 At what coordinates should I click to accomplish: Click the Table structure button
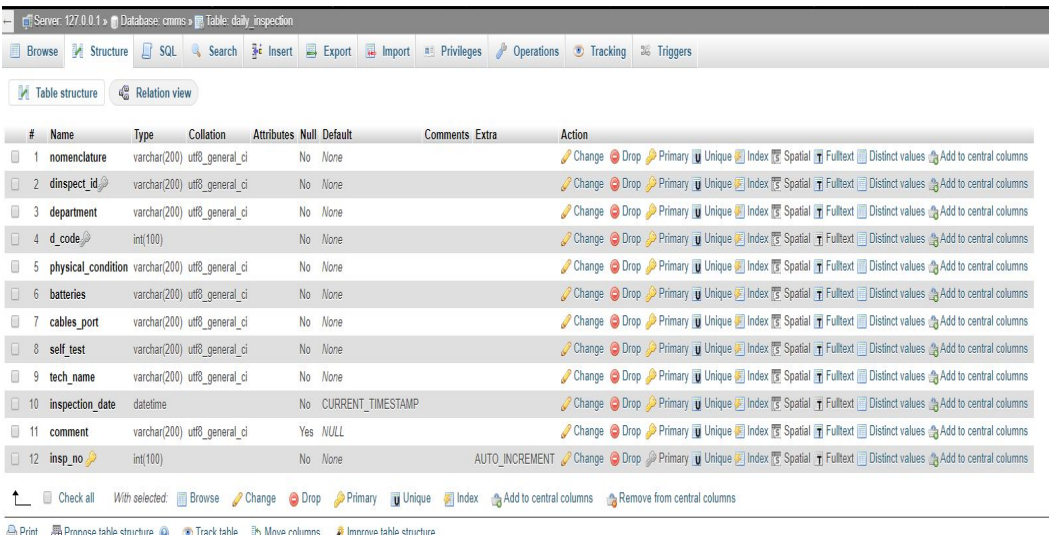[58, 93]
